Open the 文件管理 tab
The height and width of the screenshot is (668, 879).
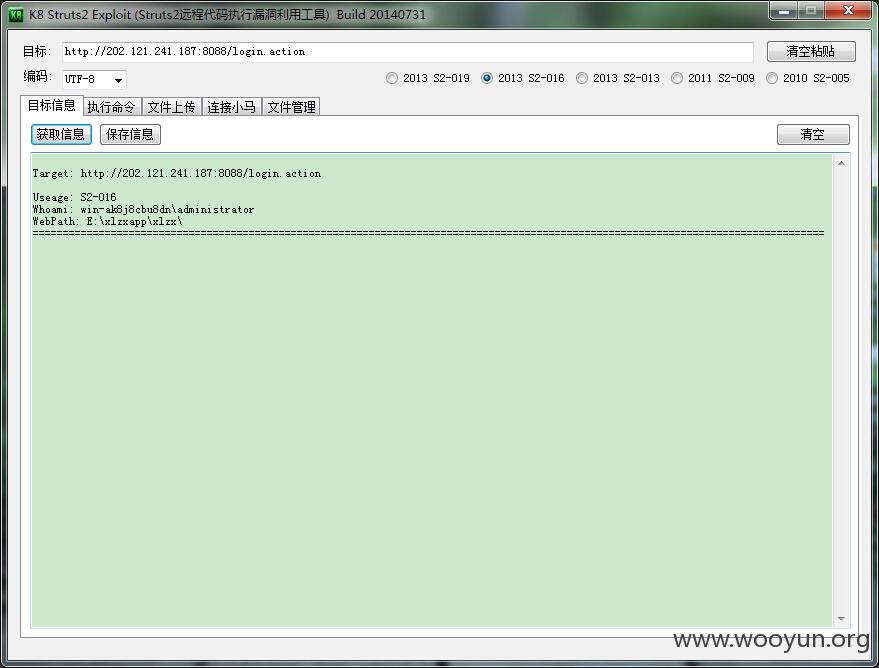[292, 107]
